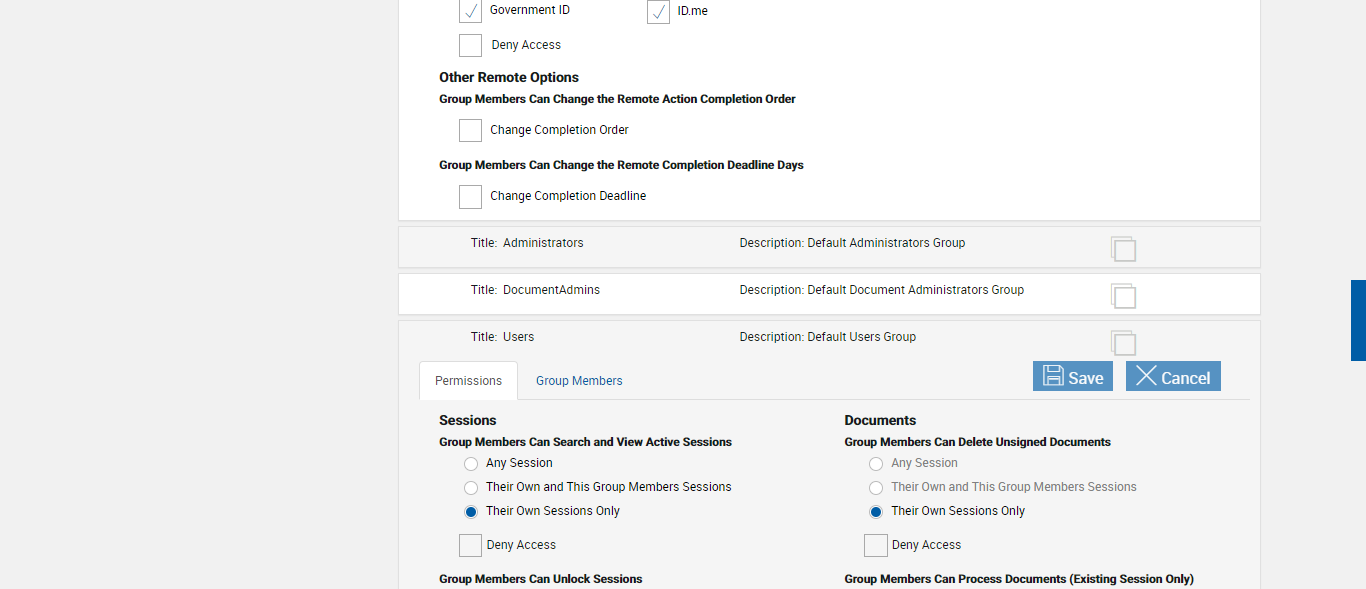1366x589 pixels.
Task: Click the copy icon on the Administrators row
Action: (1123, 249)
